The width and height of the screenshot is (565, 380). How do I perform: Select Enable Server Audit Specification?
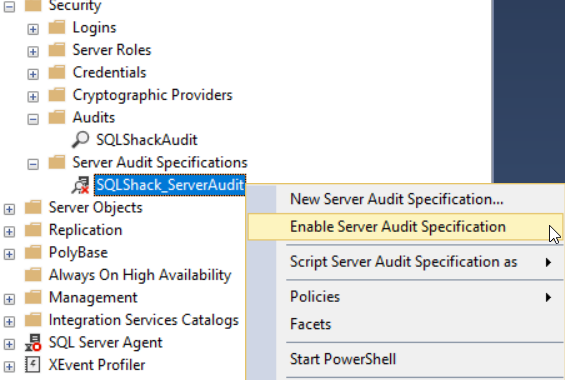coord(405,227)
